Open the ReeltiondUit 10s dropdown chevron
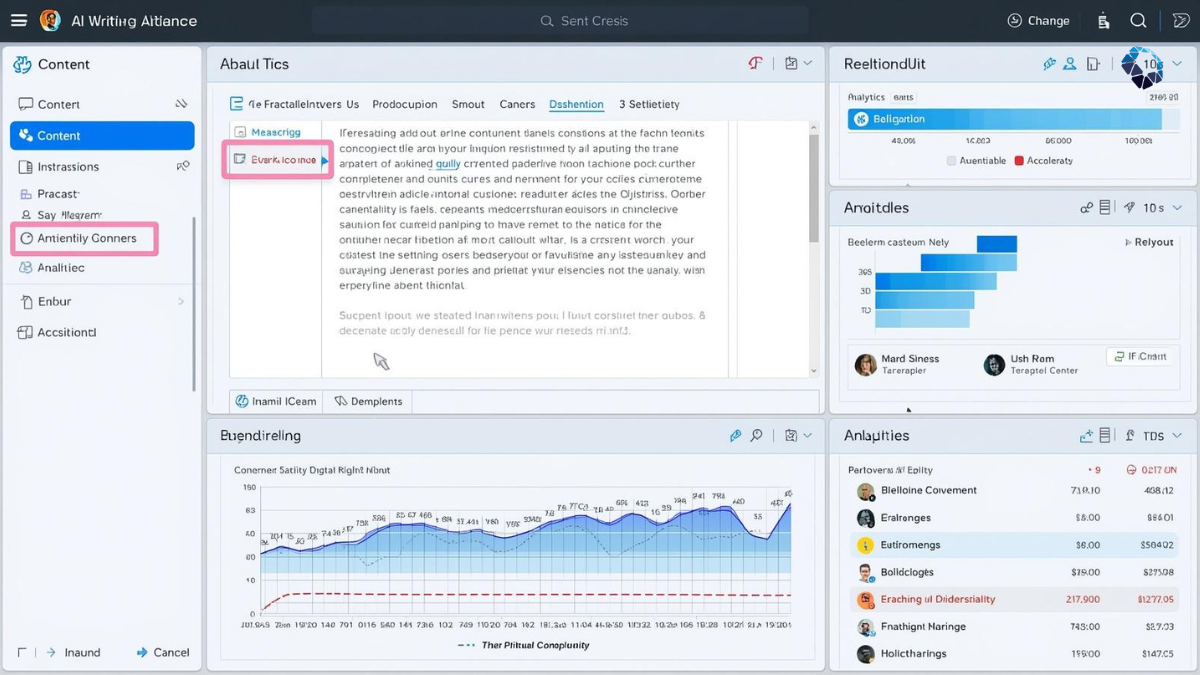The image size is (1200, 675). tap(1177, 64)
